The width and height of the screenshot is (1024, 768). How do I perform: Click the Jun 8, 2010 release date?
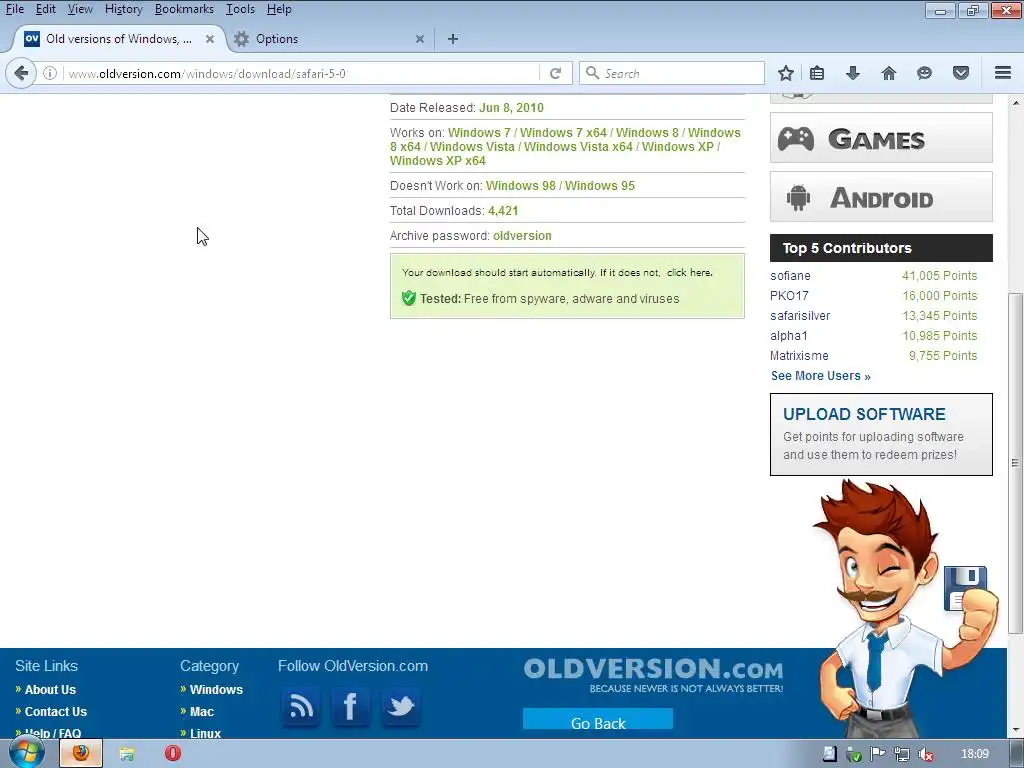point(511,108)
